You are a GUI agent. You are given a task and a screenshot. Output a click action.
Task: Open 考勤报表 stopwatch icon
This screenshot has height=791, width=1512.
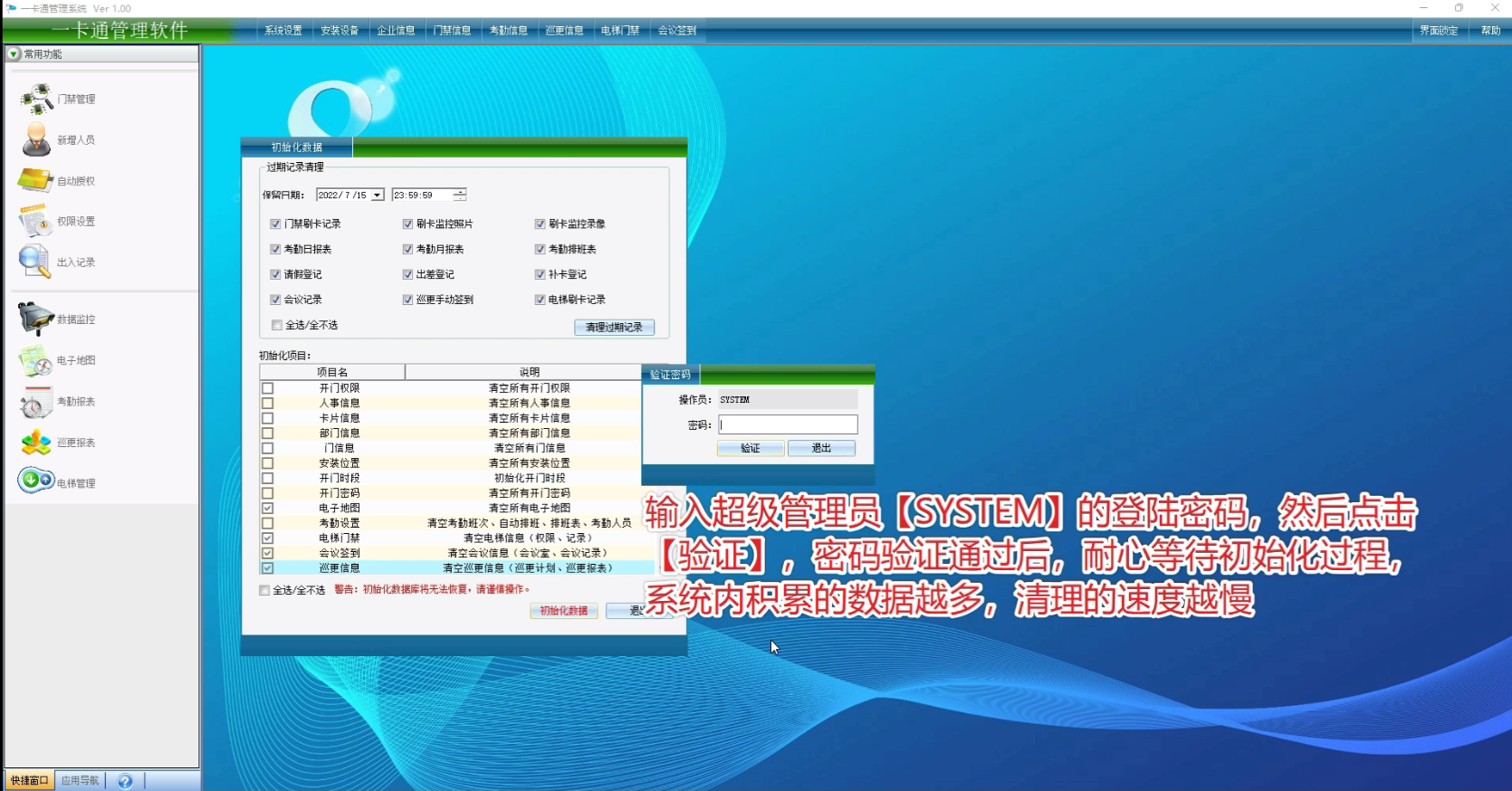(x=36, y=402)
